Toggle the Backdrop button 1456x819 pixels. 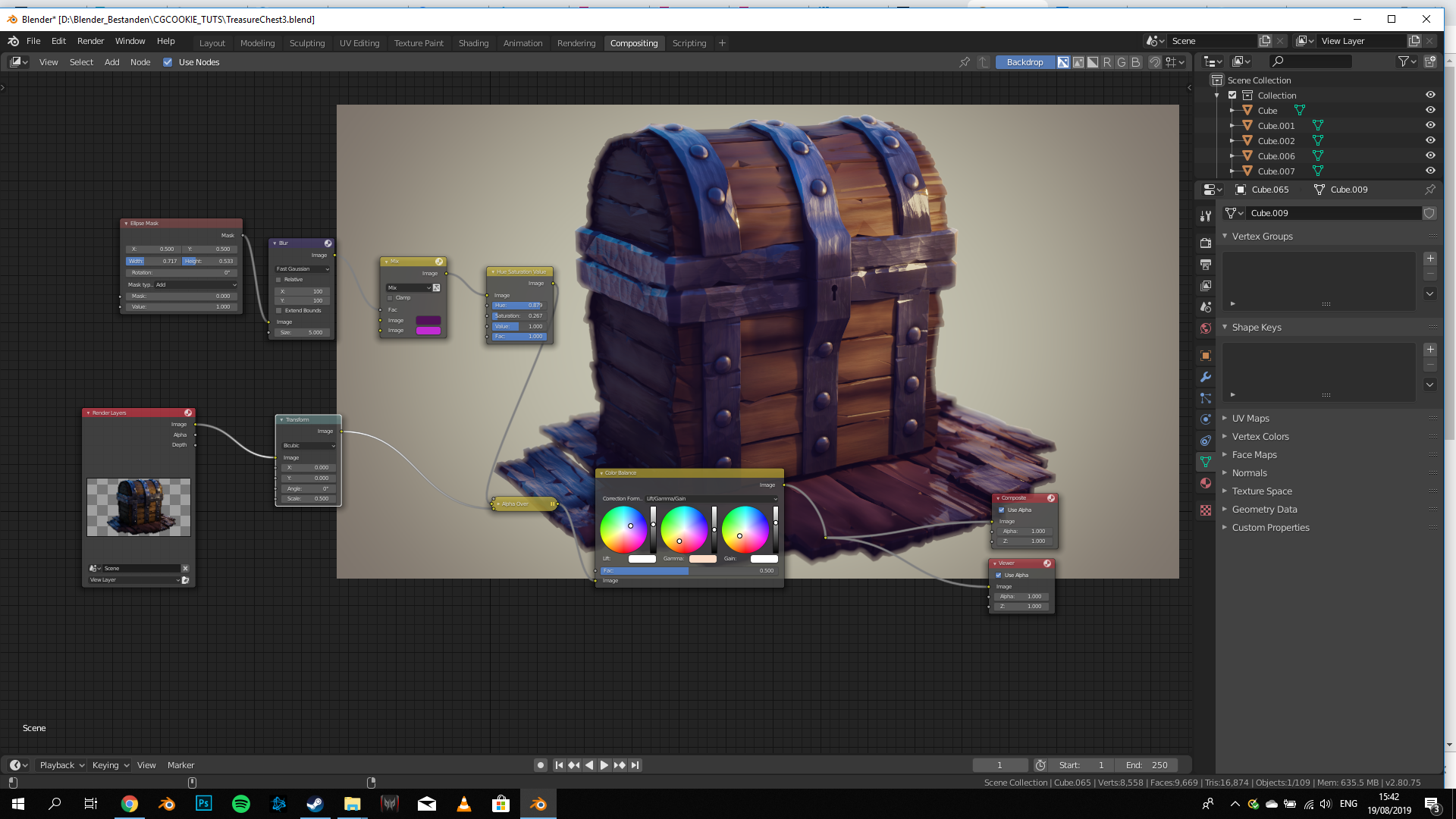1025,62
